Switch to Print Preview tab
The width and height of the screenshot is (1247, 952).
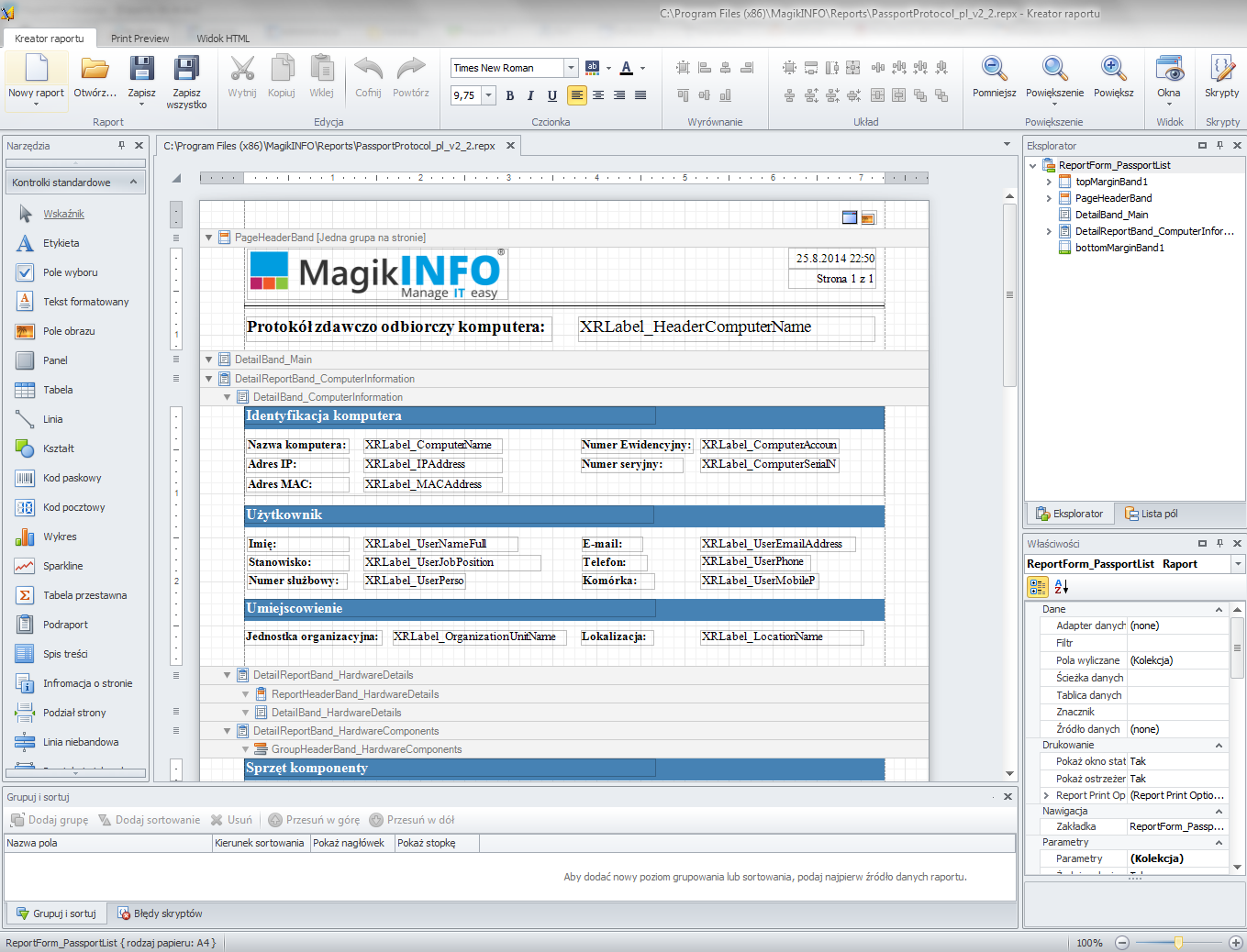[x=139, y=39]
